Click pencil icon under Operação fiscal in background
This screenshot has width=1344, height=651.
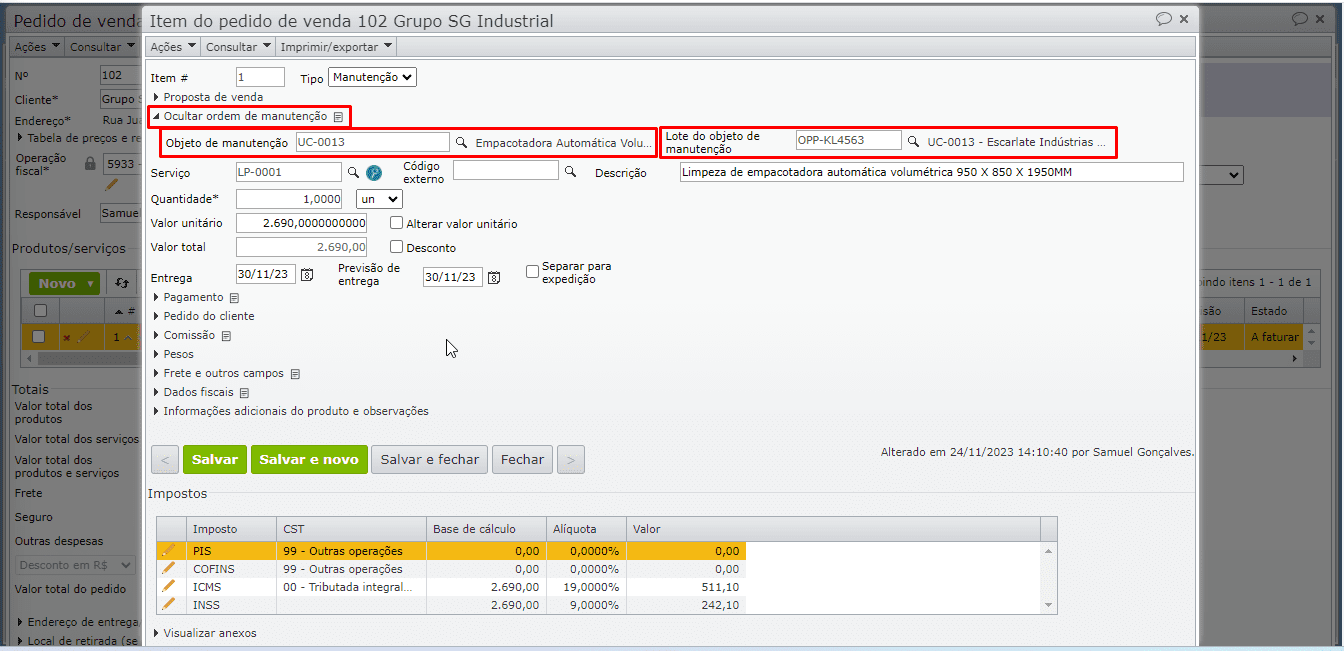point(112,184)
